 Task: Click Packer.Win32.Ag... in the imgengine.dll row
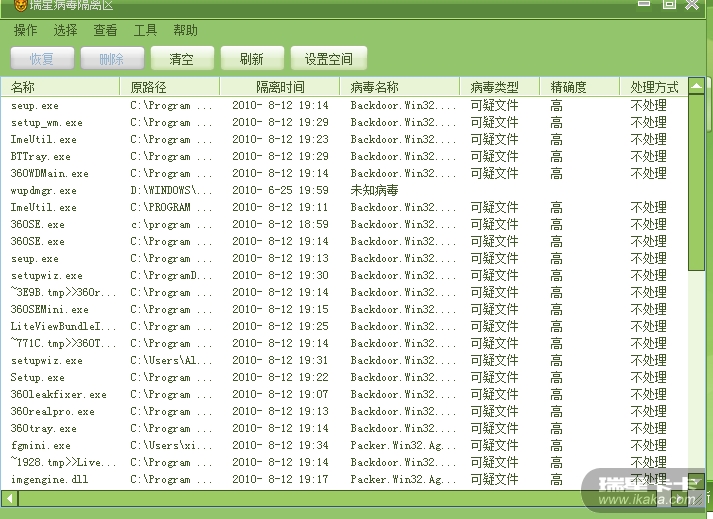pyautogui.click(x=403, y=479)
